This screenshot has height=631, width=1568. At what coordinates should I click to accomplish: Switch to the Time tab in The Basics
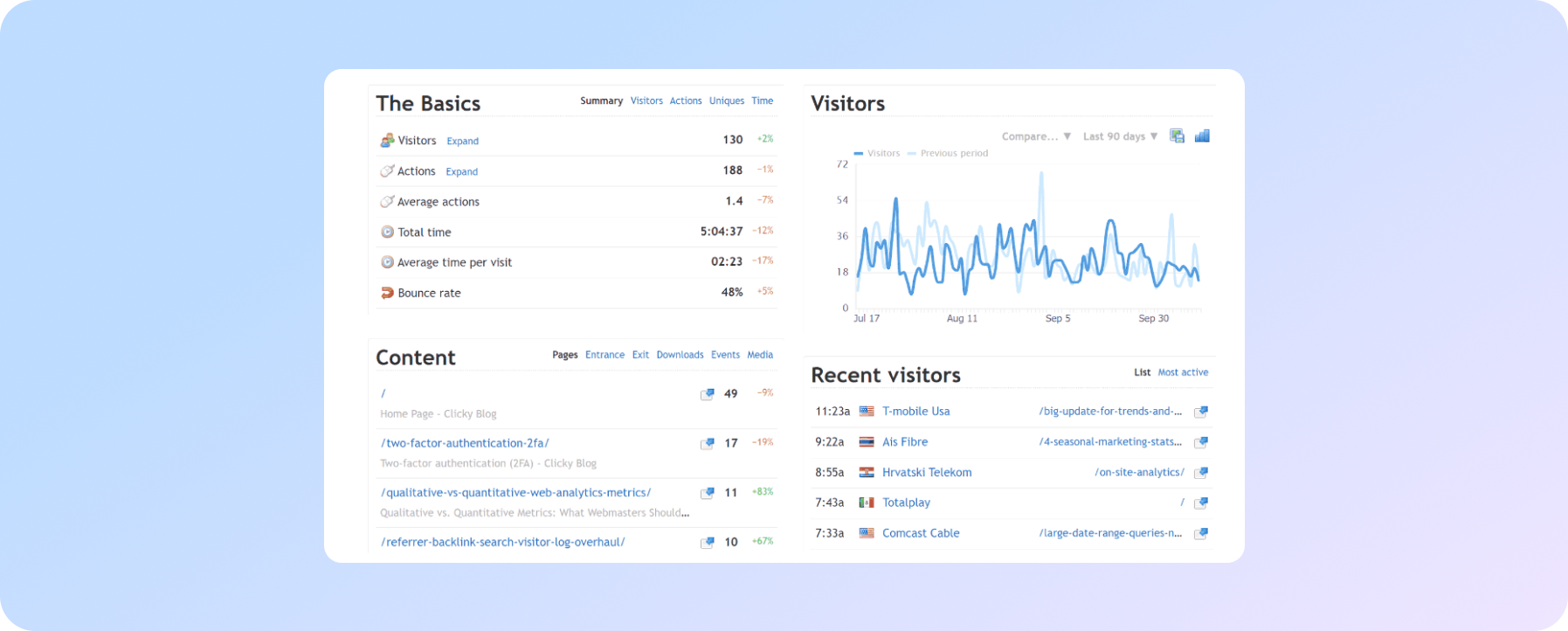pyautogui.click(x=763, y=101)
